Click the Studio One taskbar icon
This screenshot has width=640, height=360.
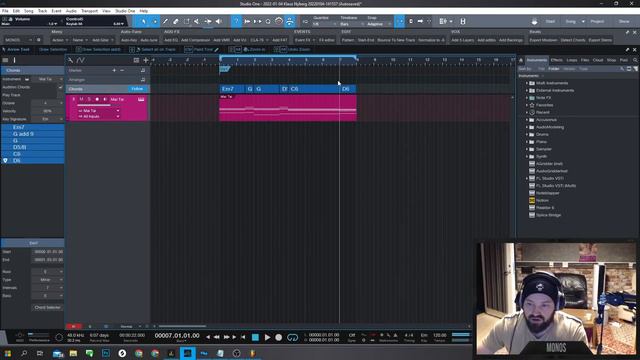tap(187, 353)
